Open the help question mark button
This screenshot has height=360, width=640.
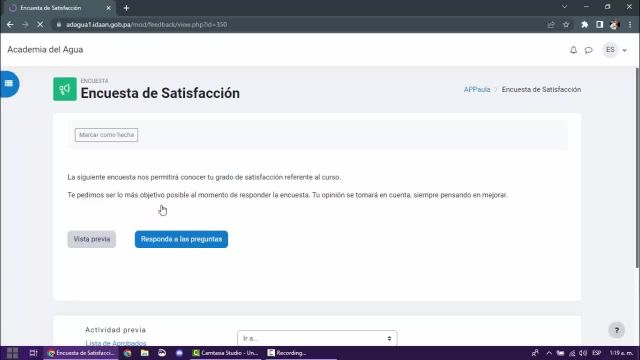click(x=617, y=330)
